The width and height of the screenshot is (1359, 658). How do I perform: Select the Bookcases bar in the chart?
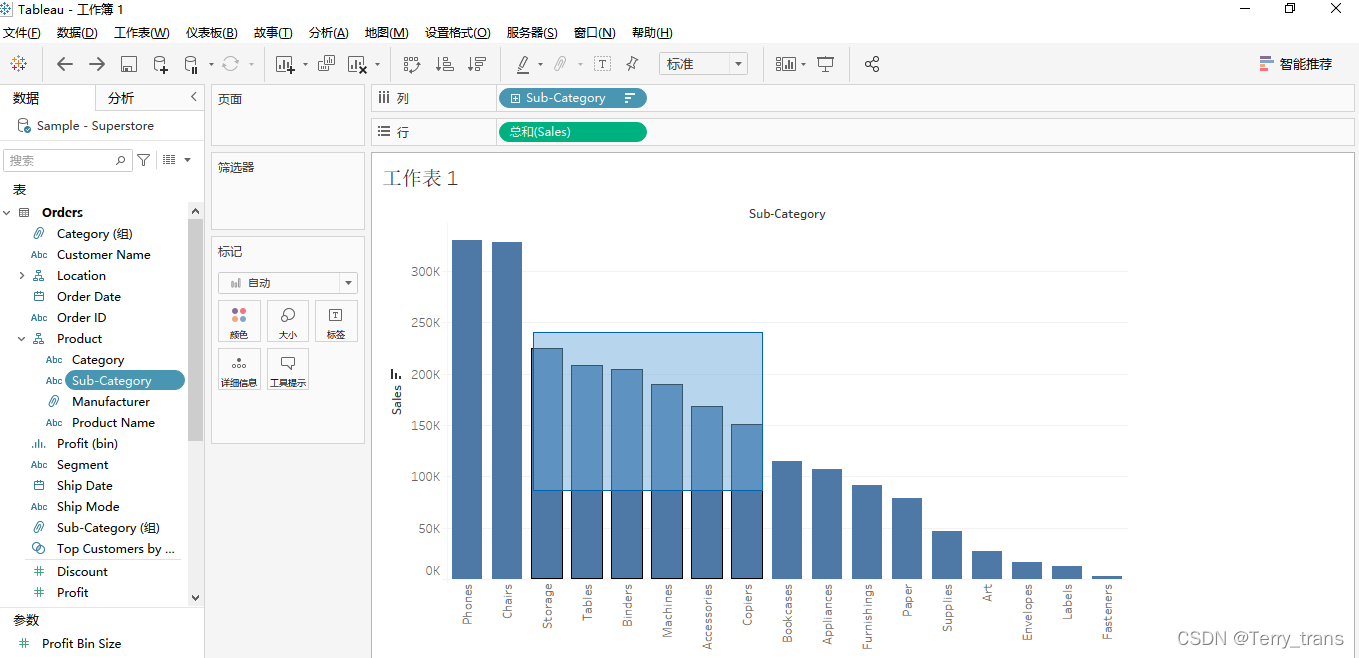(787, 520)
